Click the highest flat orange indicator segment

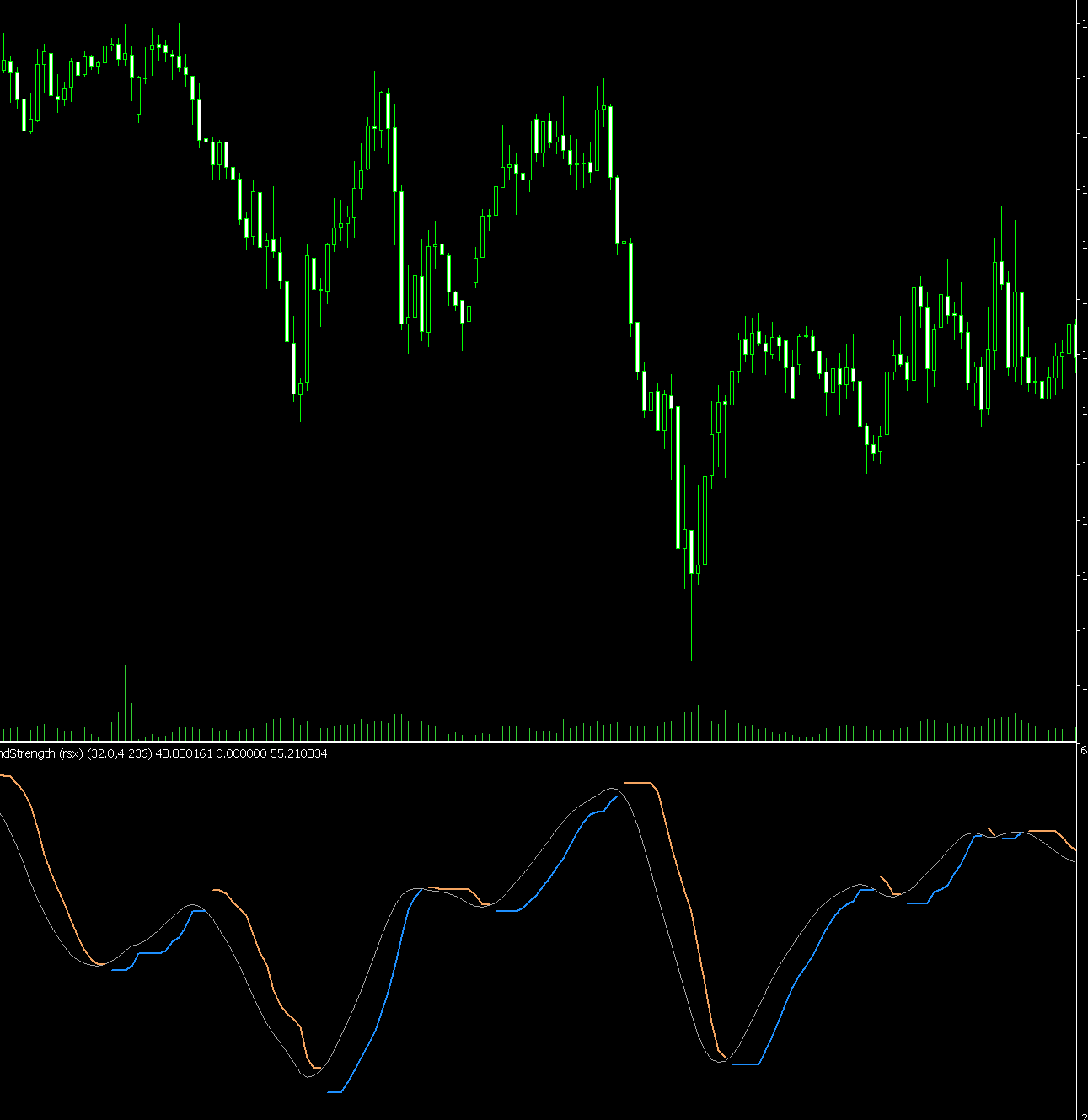click(639, 784)
